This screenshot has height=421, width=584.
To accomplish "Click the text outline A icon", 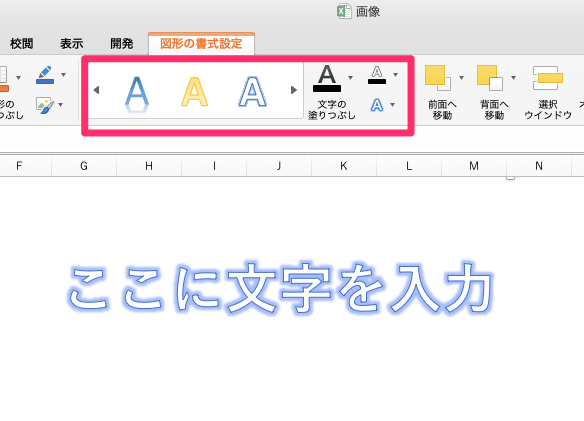I will click(x=377, y=75).
